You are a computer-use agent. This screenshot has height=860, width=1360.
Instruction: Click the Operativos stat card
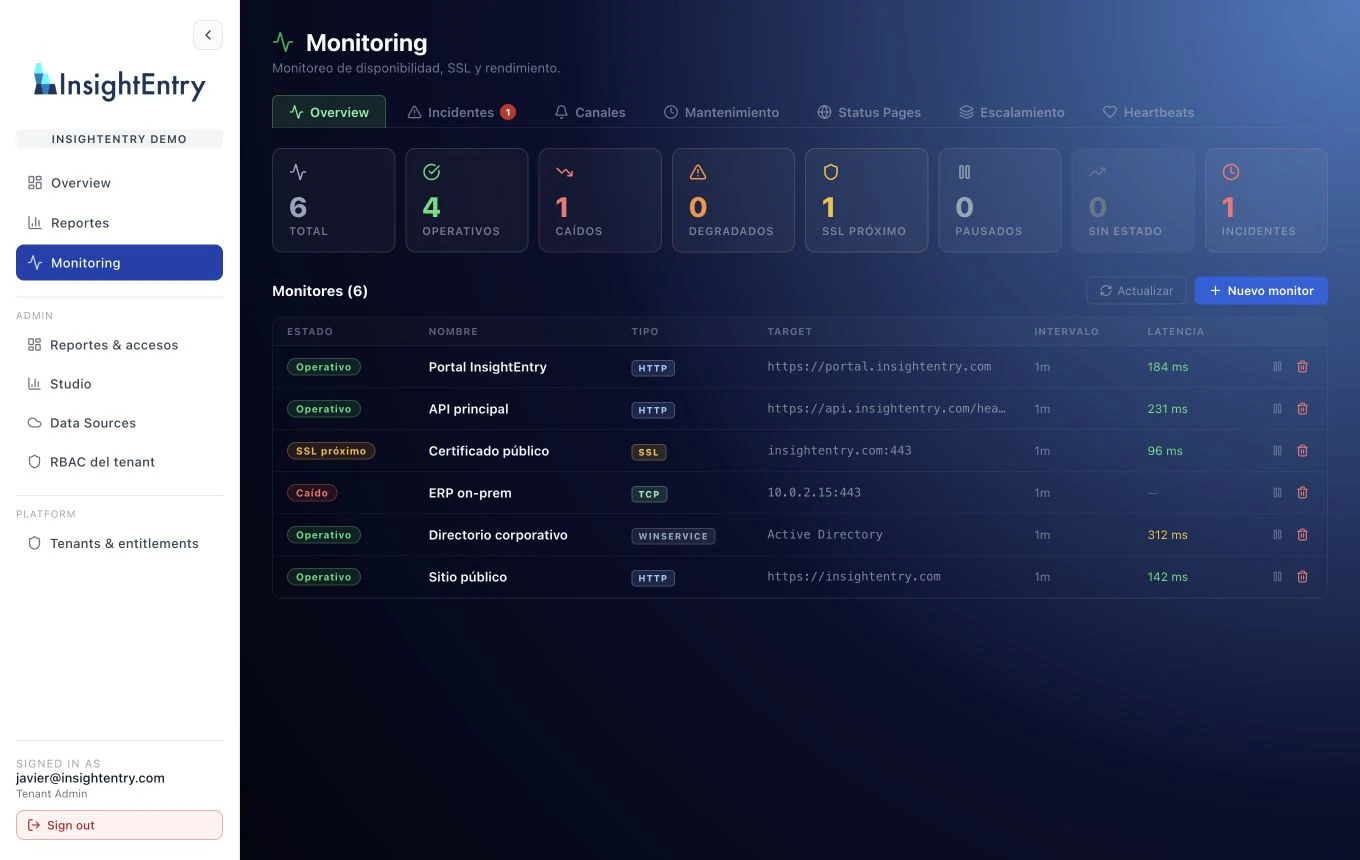pyautogui.click(x=467, y=200)
